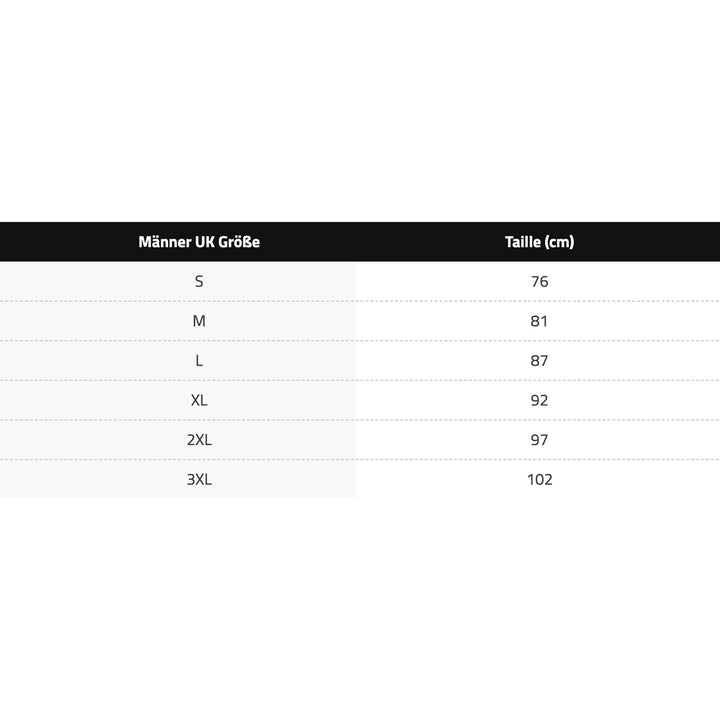This screenshot has width=720, height=720.
Task: Click the word UK in the header
Action: point(203,242)
